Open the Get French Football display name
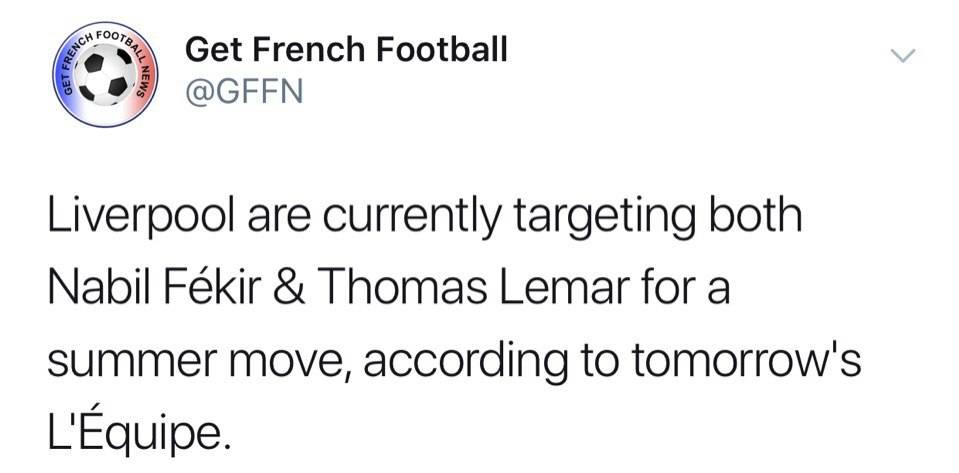 [347, 48]
